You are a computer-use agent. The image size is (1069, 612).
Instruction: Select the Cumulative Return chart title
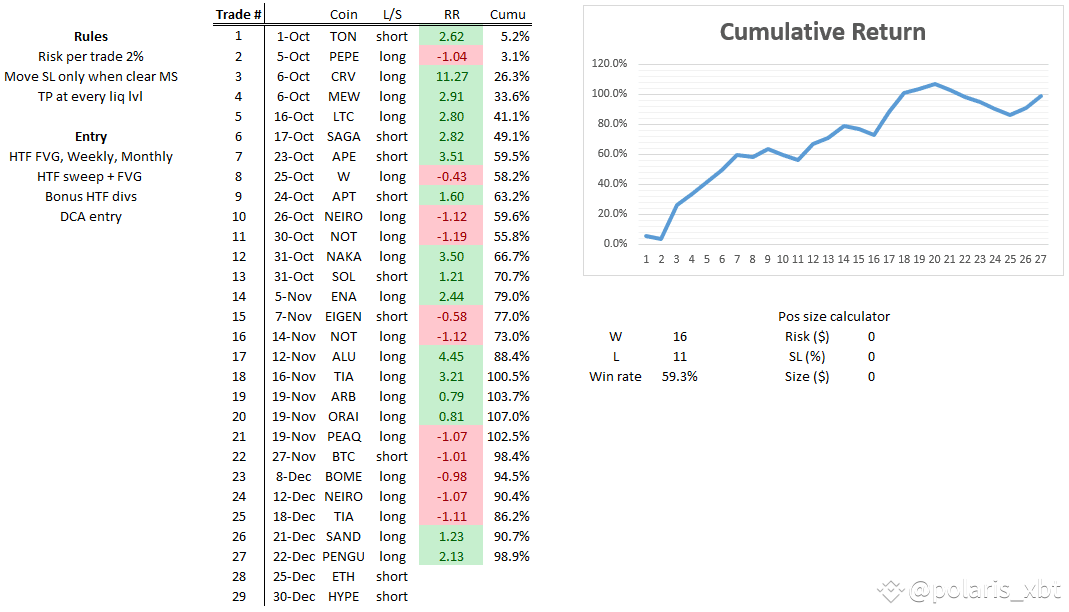[822, 32]
